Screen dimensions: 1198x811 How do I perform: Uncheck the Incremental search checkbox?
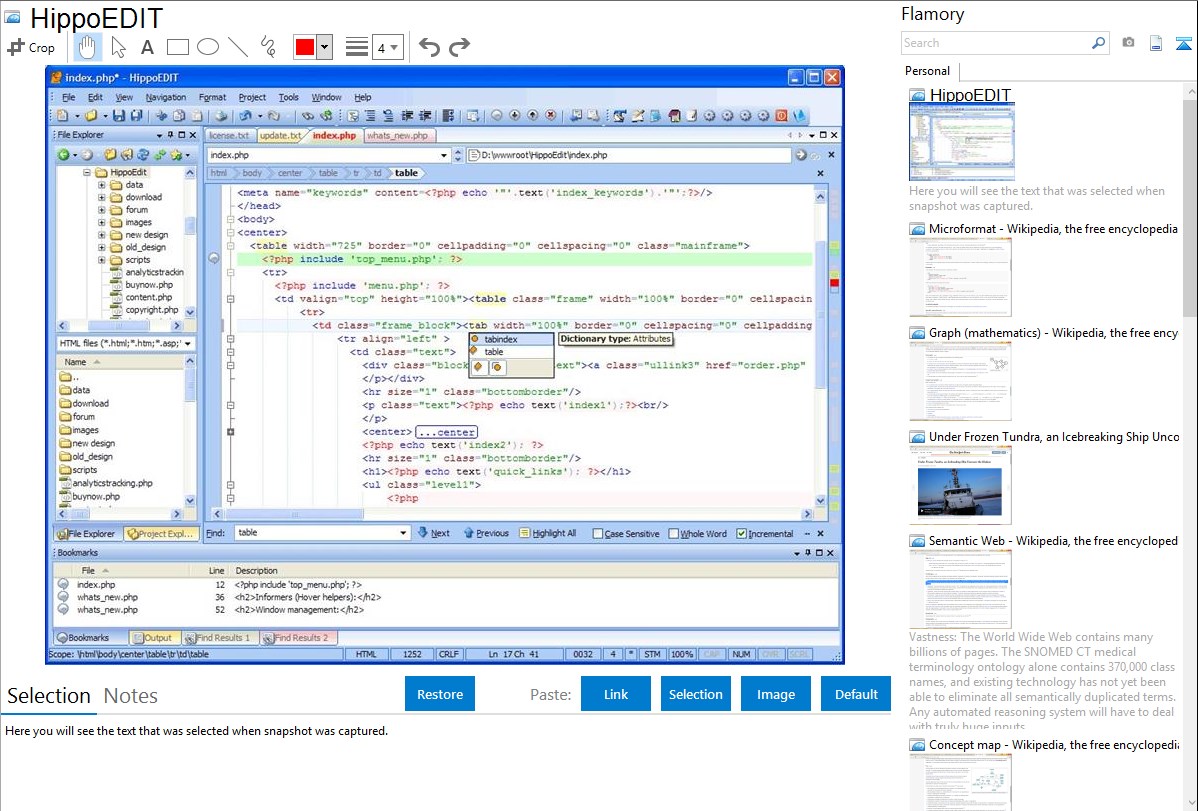pyautogui.click(x=741, y=534)
